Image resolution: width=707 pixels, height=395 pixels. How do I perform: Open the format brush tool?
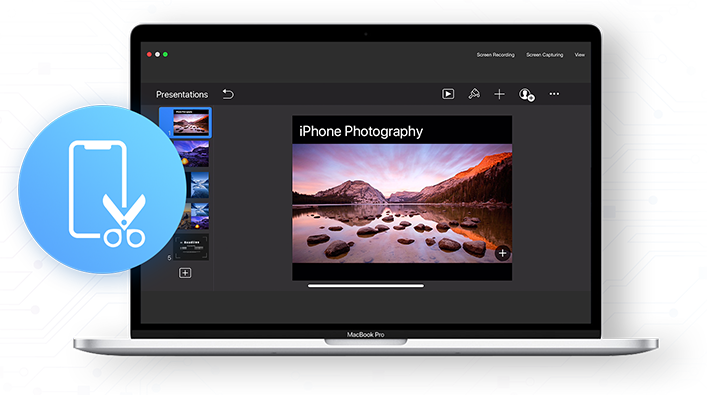pyautogui.click(x=474, y=94)
